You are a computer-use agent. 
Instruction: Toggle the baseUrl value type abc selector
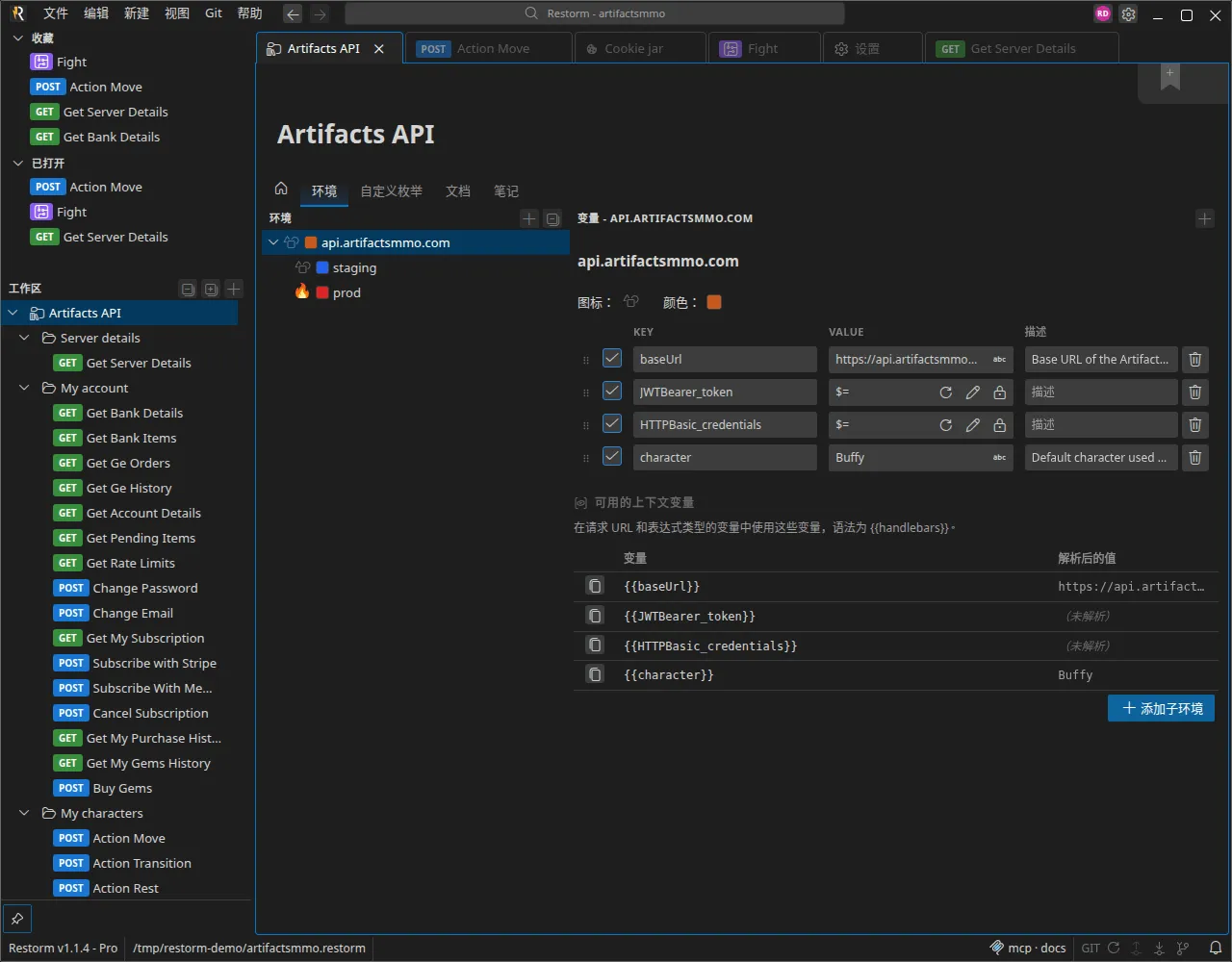(999, 360)
